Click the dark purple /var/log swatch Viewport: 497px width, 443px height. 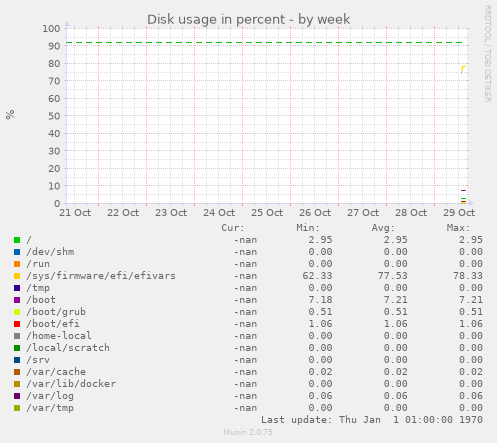pos(17,396)
